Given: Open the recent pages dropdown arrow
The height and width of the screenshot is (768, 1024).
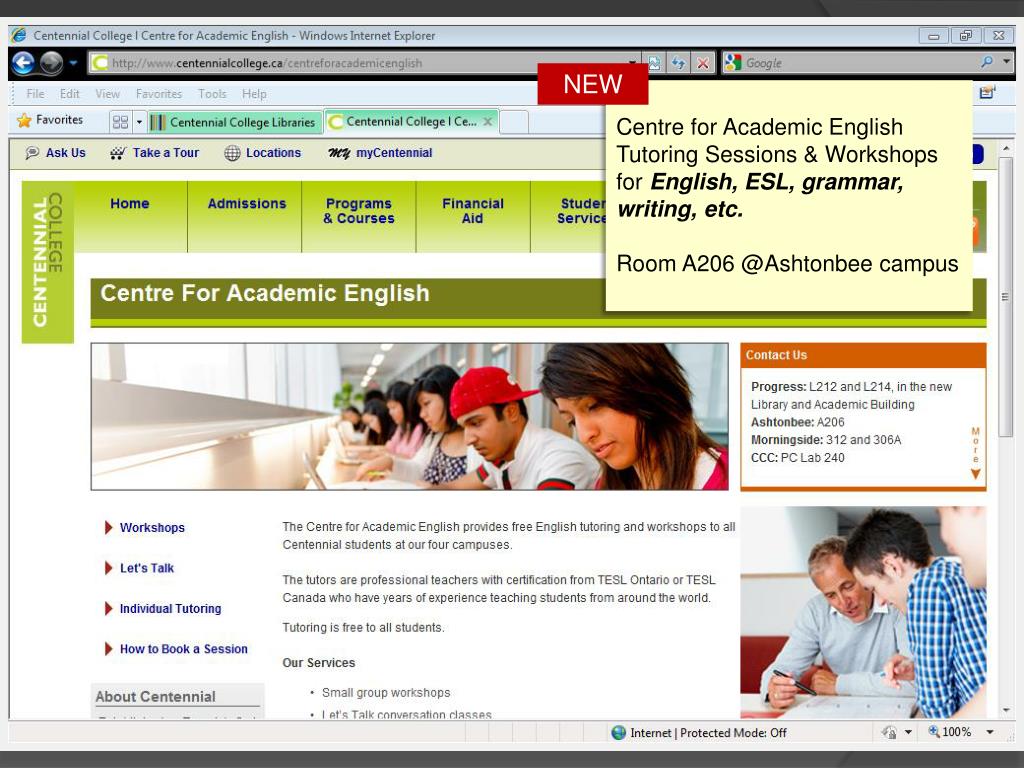Looking at the screenshot, I should pyautogui.click(x=73, y=63).
